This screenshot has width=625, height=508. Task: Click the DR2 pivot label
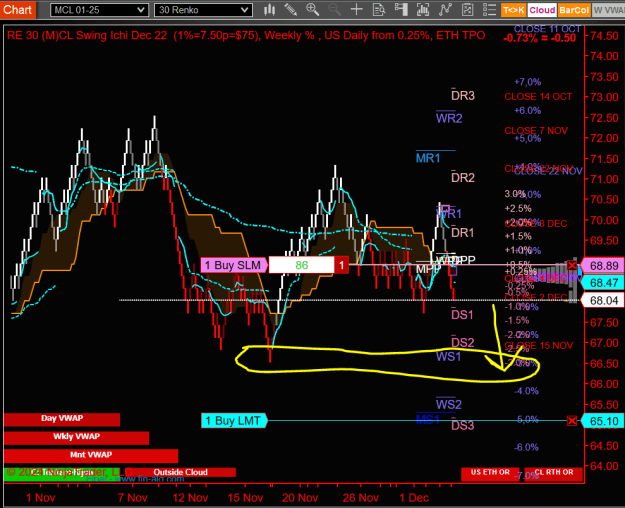point(463,177)
